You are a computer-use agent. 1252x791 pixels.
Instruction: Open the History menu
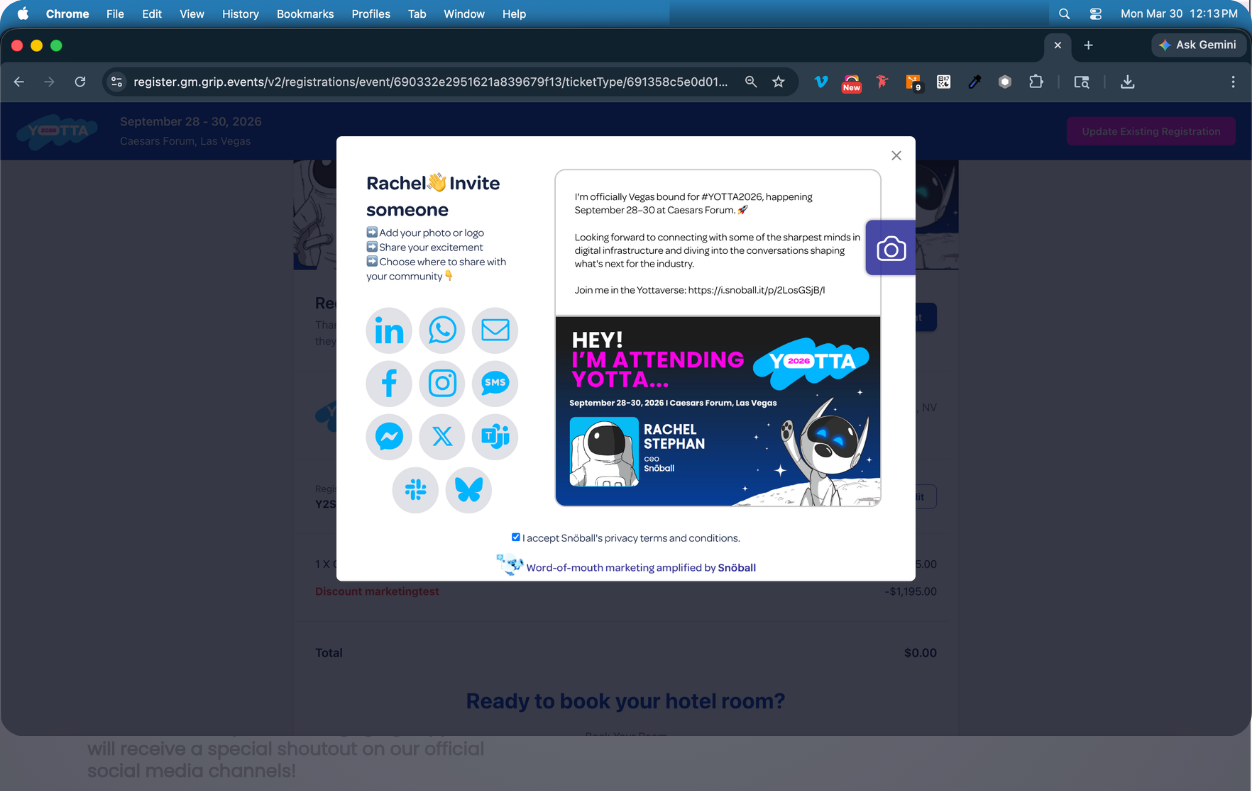coord(240,14)
